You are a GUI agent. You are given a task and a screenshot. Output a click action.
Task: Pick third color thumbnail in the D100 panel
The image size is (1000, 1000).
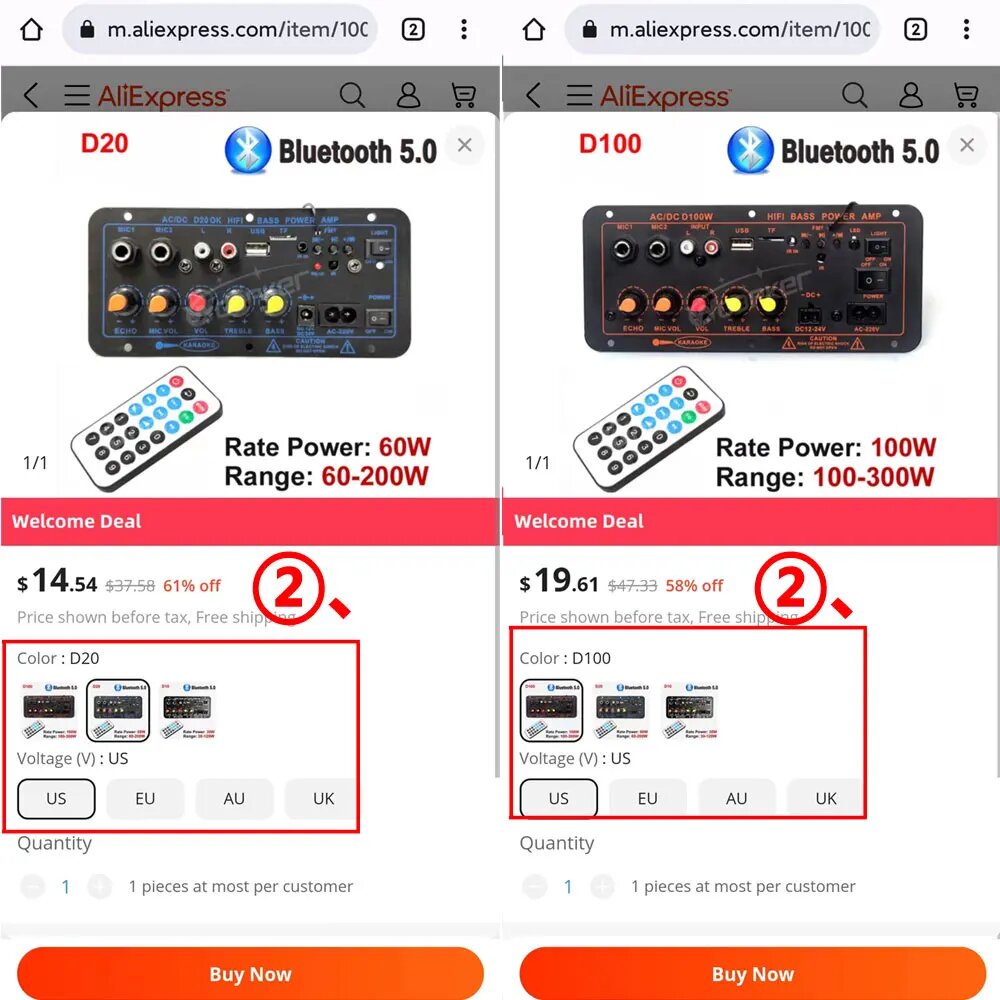click(x=691, y=710)
